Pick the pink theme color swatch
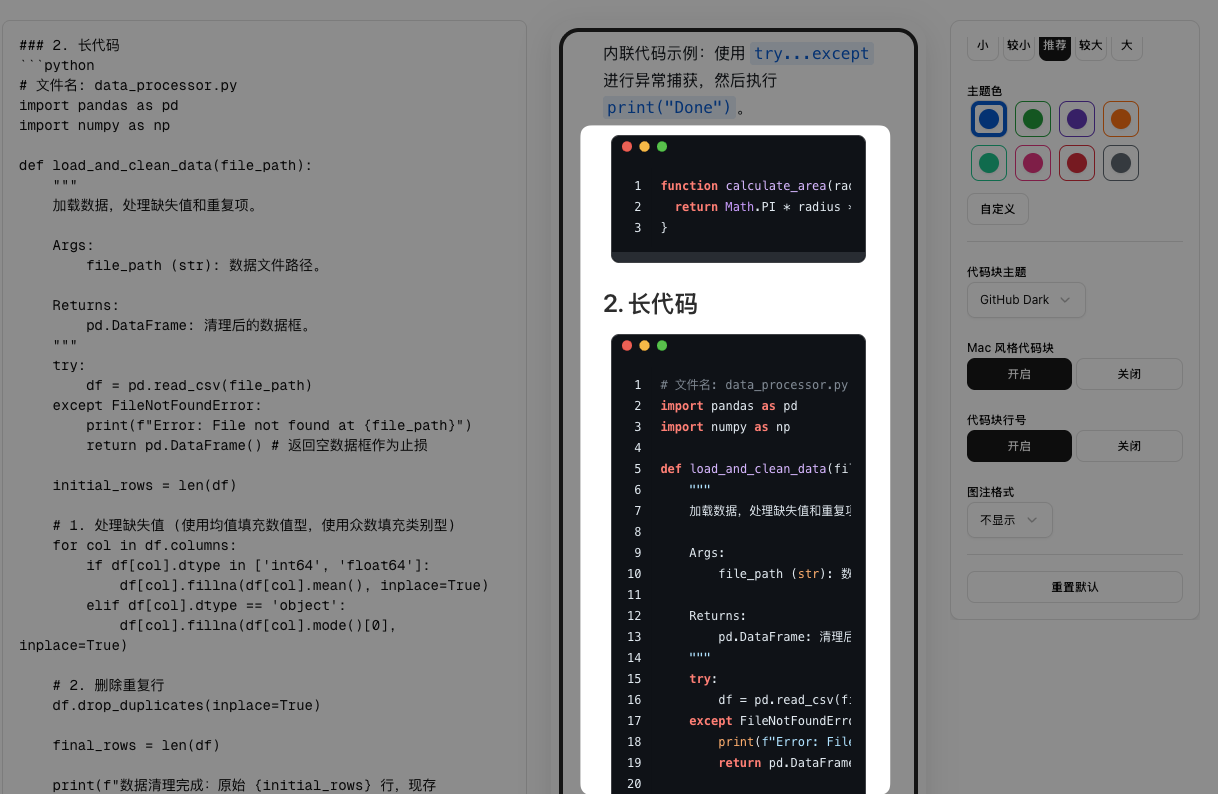Image resolution: width=1218 pixels, height=794 pixels. coord(1032,163)
